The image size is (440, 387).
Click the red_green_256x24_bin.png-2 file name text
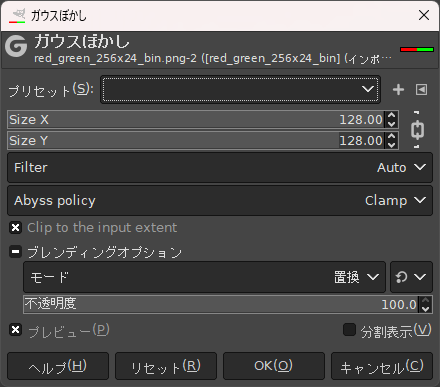click(115, 58)
